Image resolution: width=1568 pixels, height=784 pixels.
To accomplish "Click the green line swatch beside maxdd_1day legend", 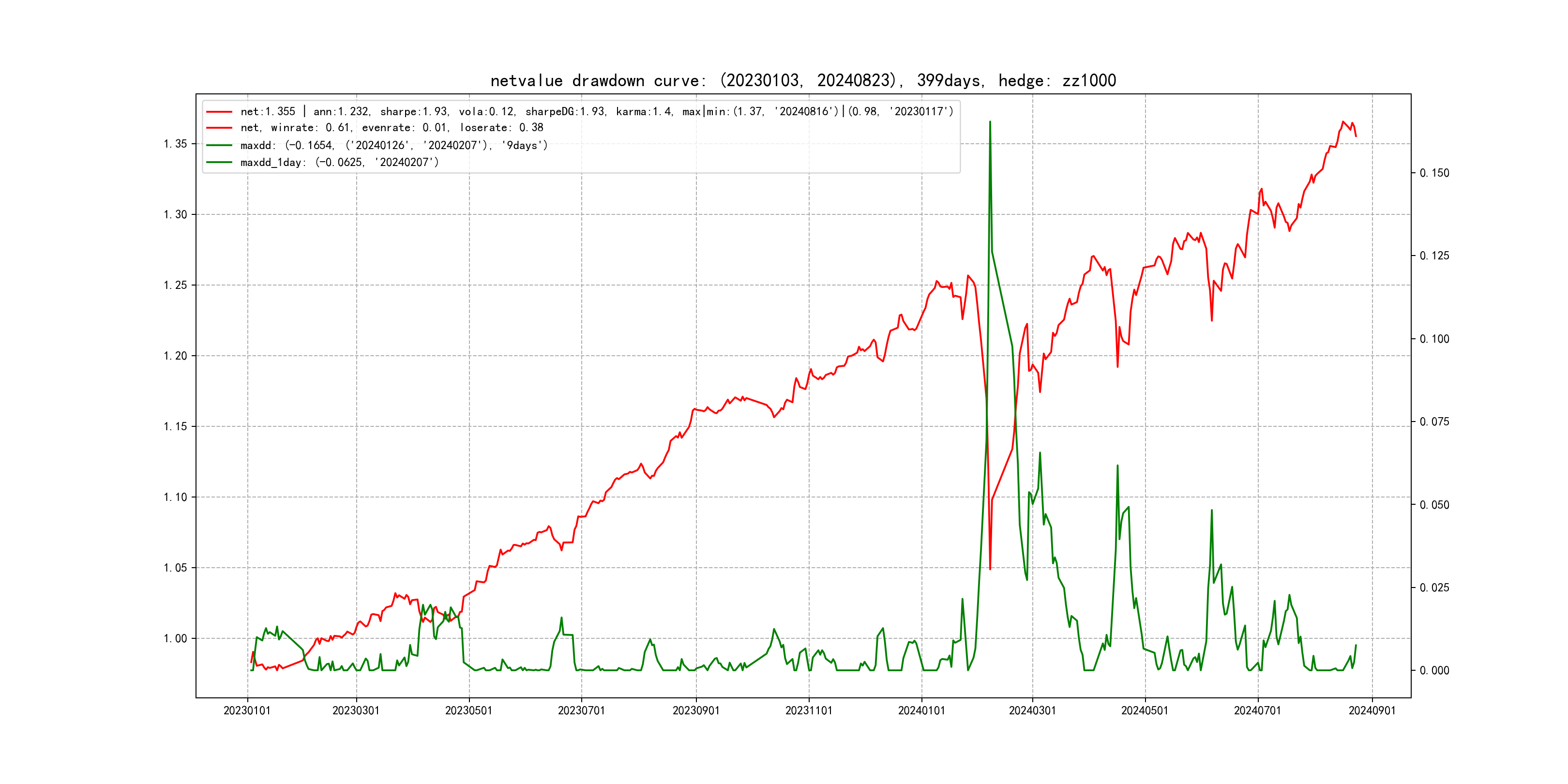I will point(219,163).
